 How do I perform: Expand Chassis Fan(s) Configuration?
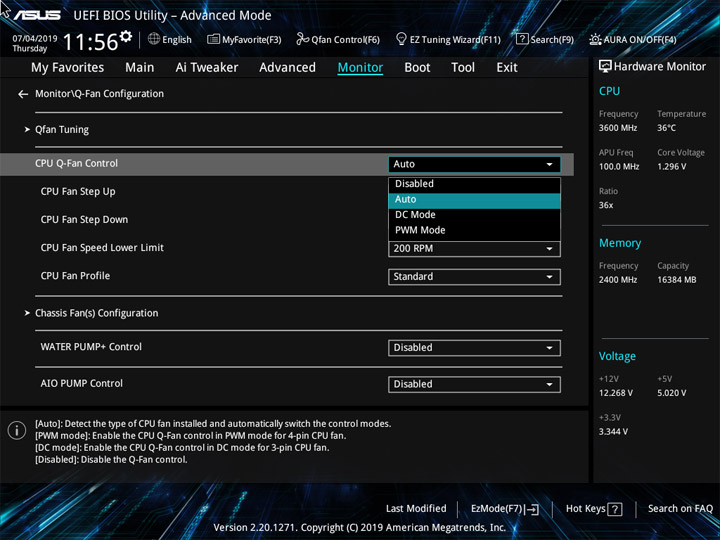96,313
